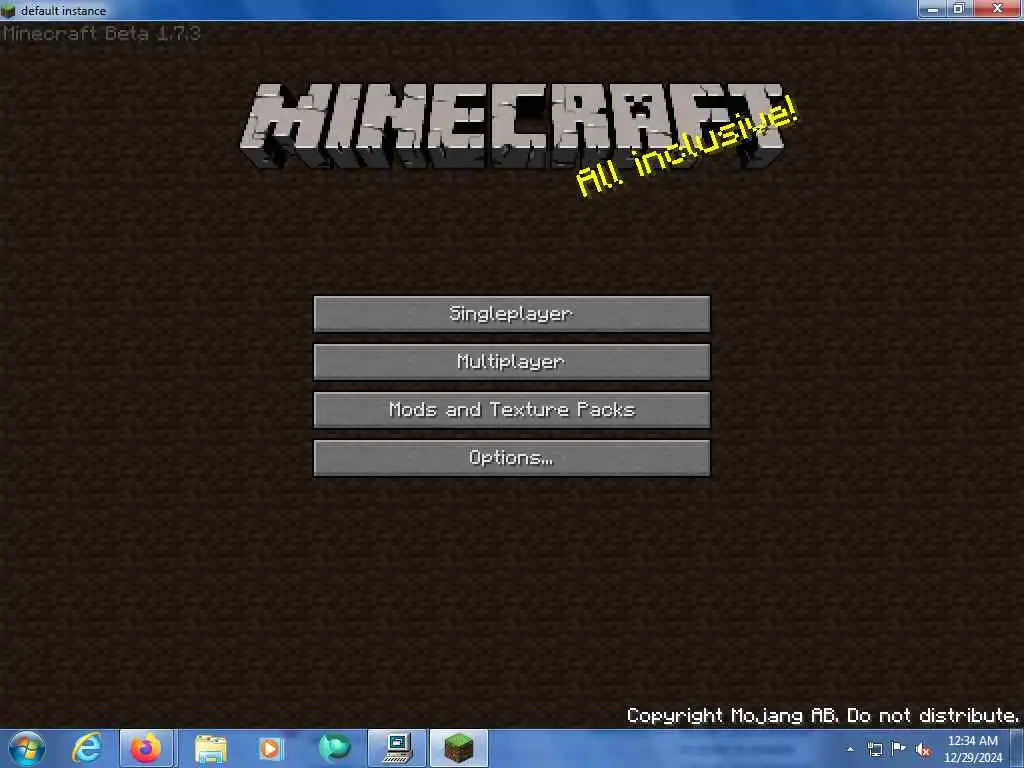Open the Multiplayer menu

(511, 362)
